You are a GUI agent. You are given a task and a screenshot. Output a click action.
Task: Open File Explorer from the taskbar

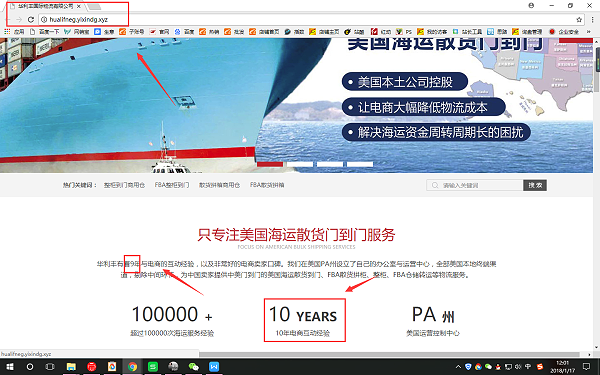pyautogui.click(x=71, y=367)
